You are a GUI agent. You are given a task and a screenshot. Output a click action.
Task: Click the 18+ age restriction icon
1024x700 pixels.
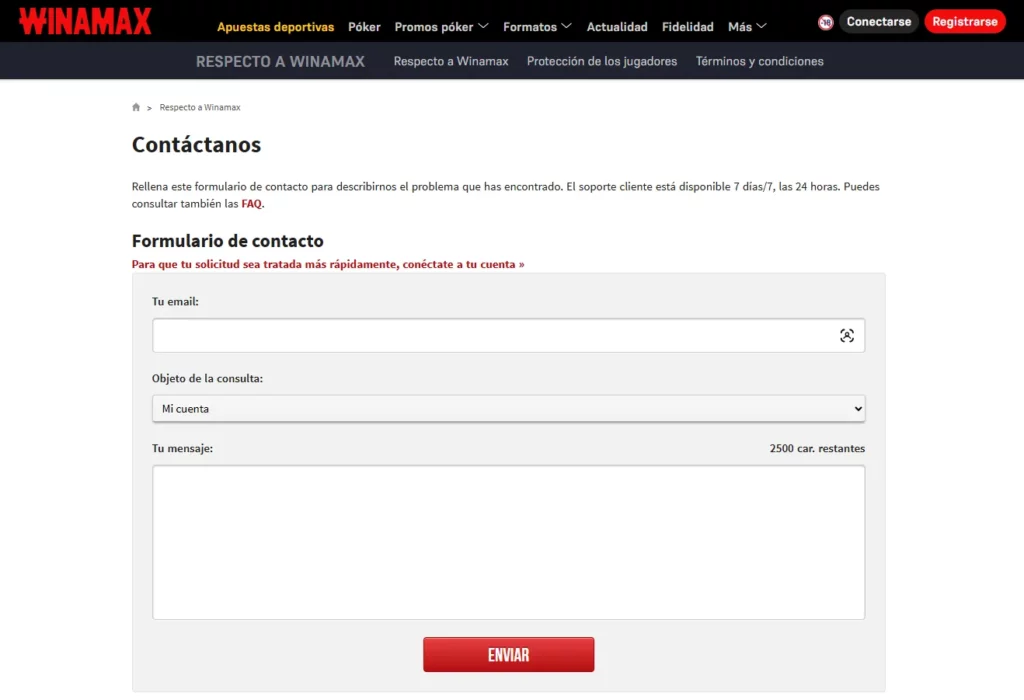pos(825,22)
